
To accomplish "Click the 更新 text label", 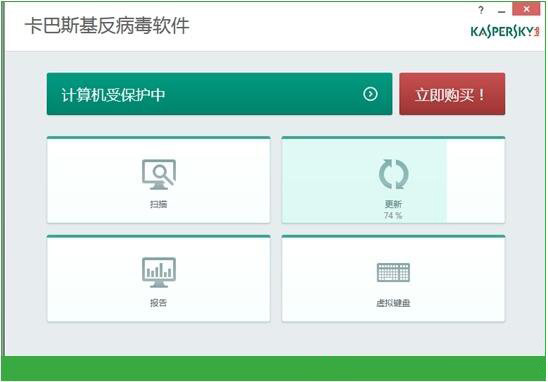I will [x=394, y=204].
